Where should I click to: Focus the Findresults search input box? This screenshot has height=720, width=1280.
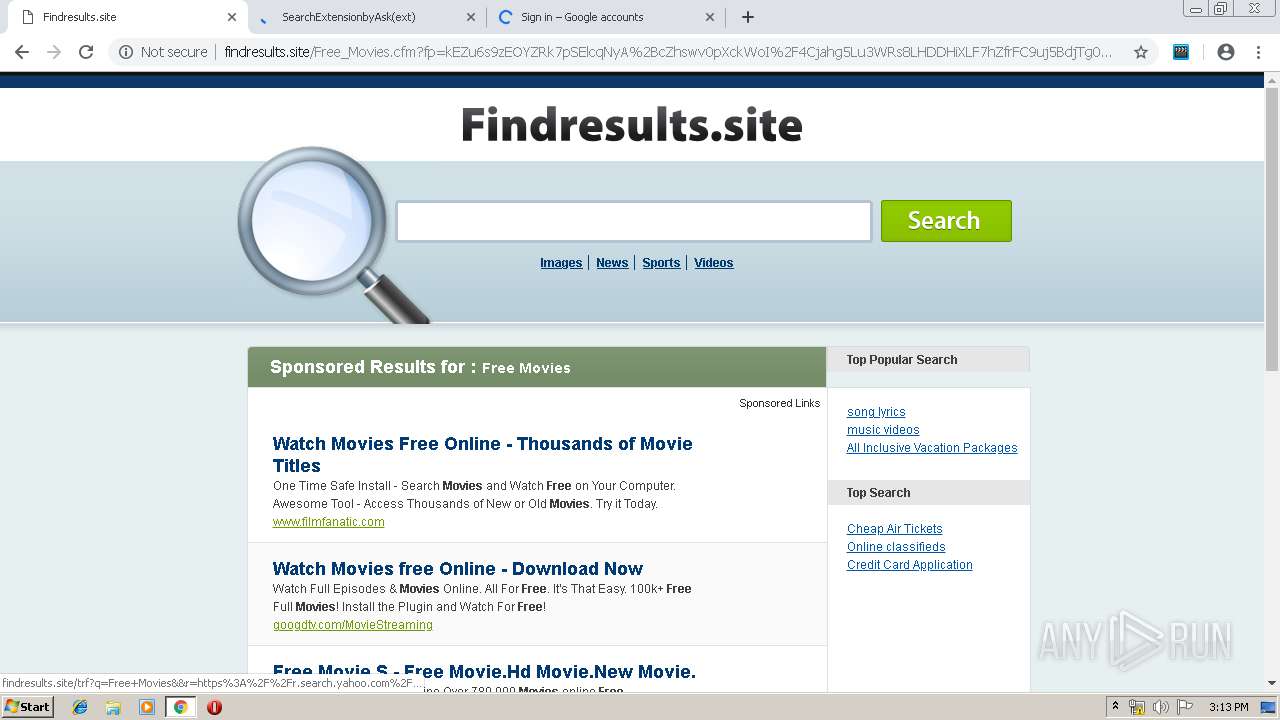[634, 221]
